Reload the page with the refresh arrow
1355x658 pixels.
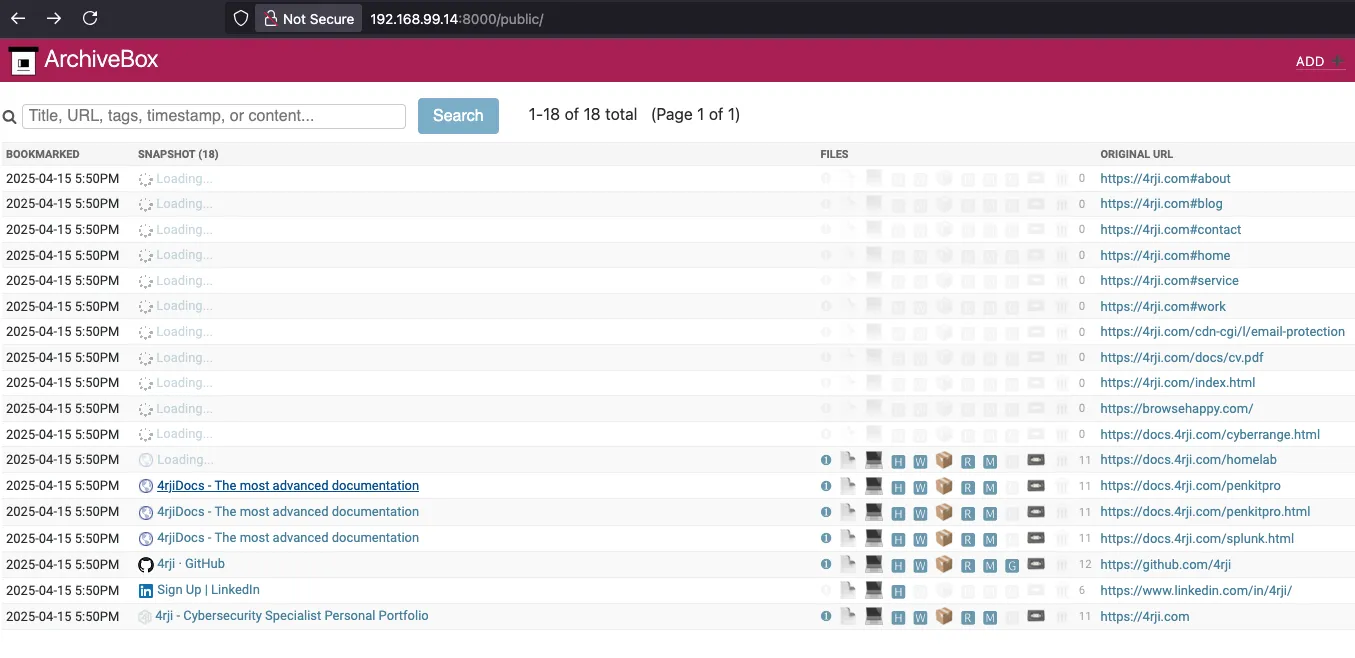(90, 18)
